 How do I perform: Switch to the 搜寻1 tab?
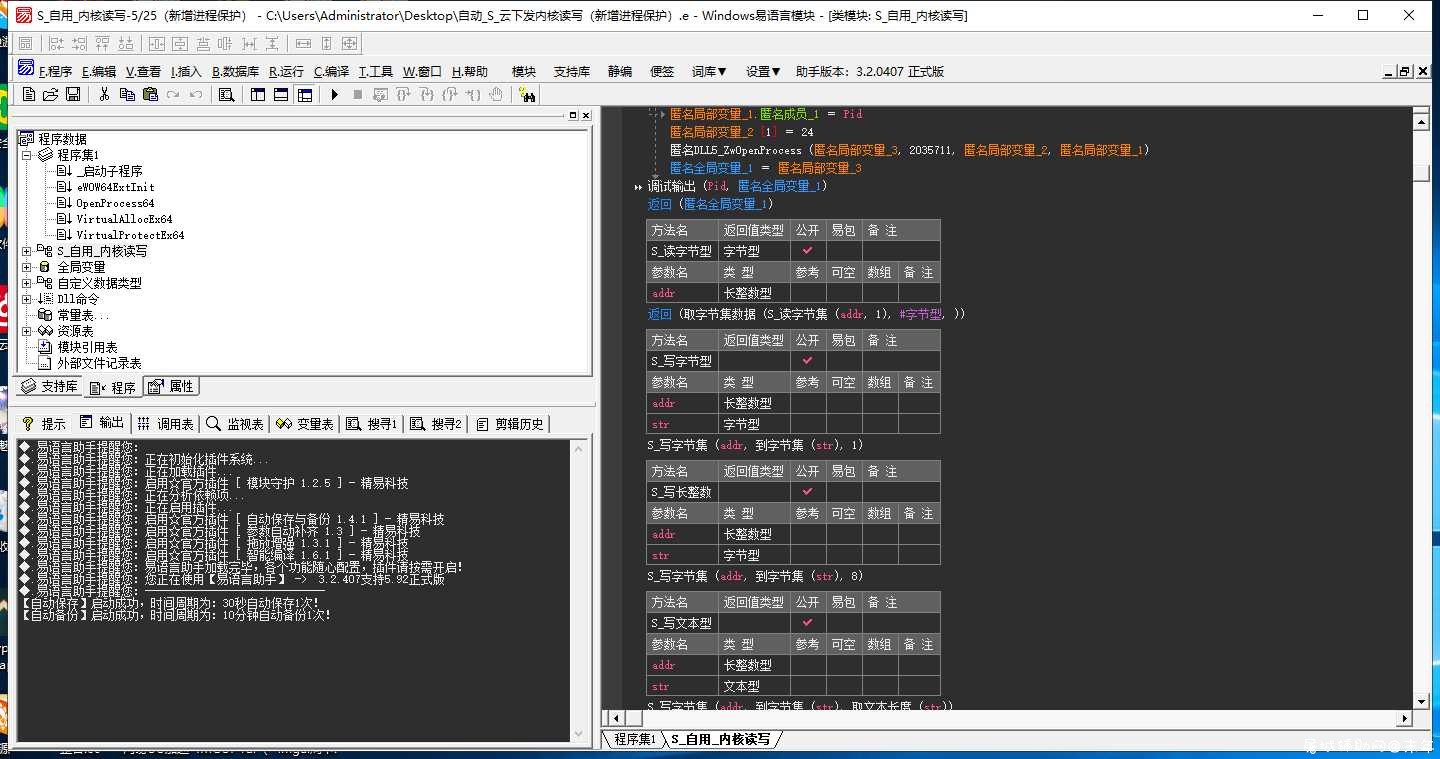(x=372, y=424)
